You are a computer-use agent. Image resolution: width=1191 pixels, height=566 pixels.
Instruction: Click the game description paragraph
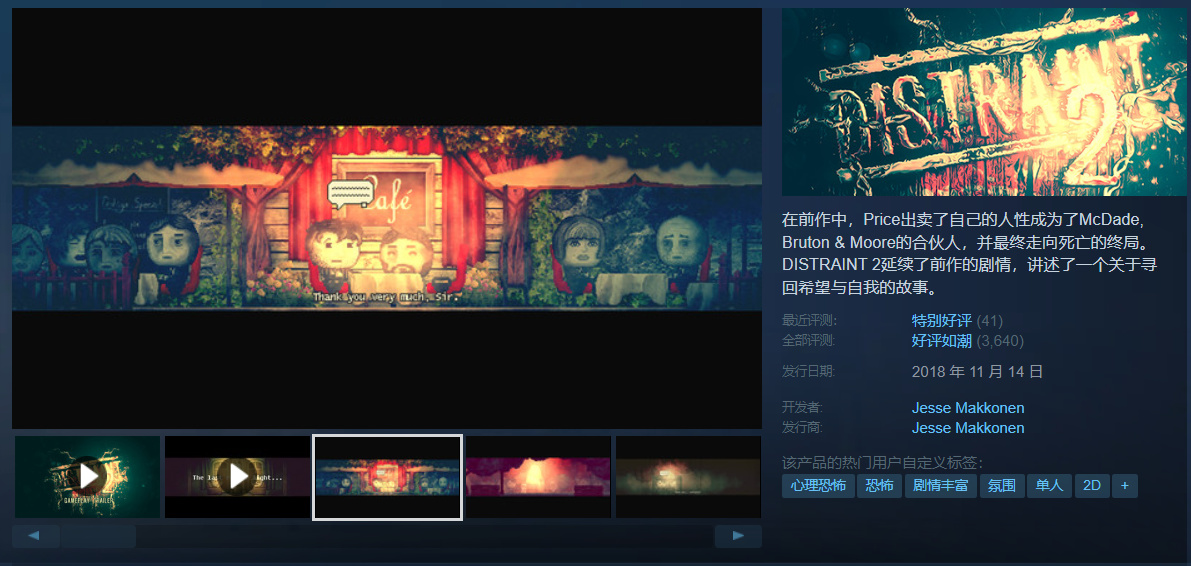tap(971, 254)
